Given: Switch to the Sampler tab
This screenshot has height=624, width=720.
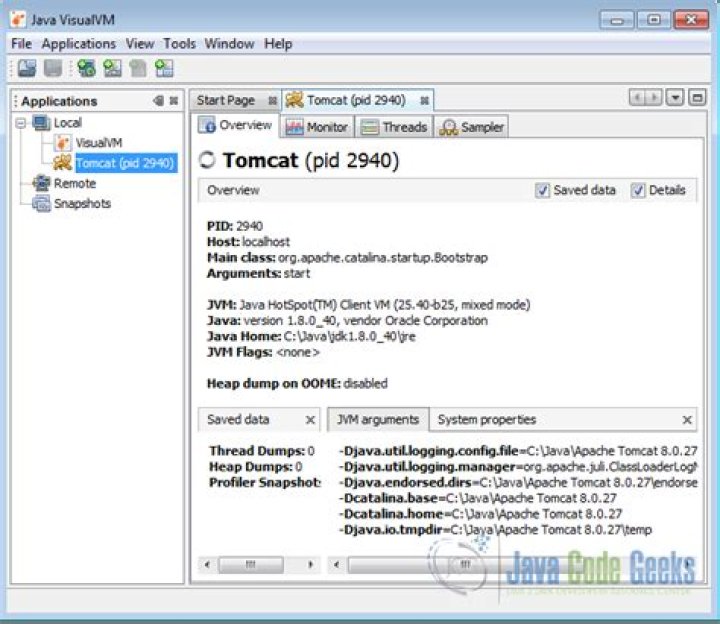Looking at the screenshot, I should 472,127.
